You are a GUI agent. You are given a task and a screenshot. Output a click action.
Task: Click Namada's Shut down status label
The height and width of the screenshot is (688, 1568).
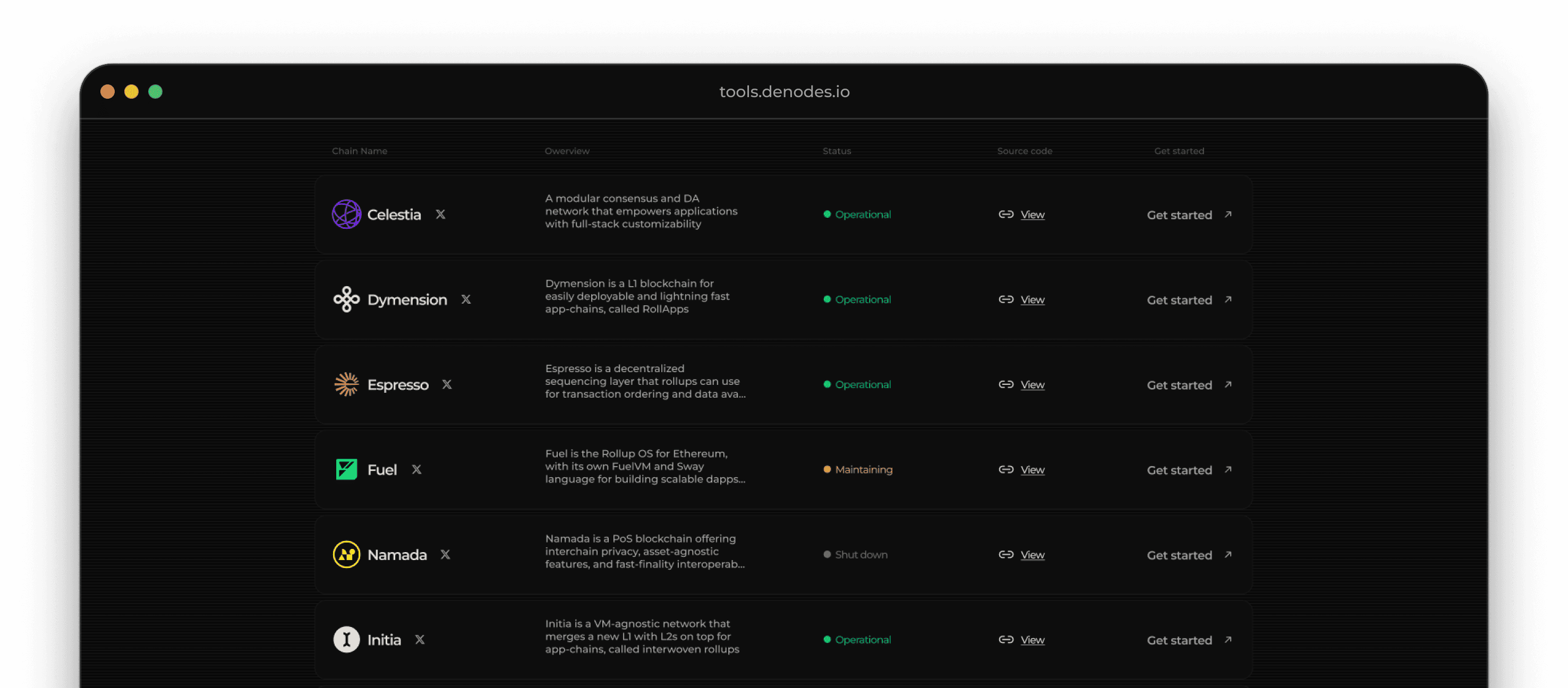(860, 555)
